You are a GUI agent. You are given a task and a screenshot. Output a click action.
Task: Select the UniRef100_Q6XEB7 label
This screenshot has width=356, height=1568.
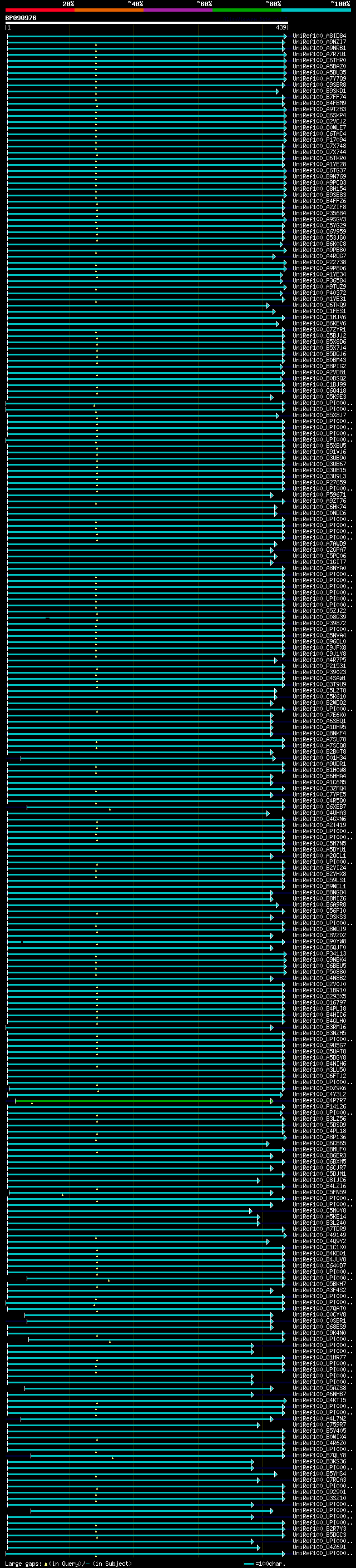319,807
